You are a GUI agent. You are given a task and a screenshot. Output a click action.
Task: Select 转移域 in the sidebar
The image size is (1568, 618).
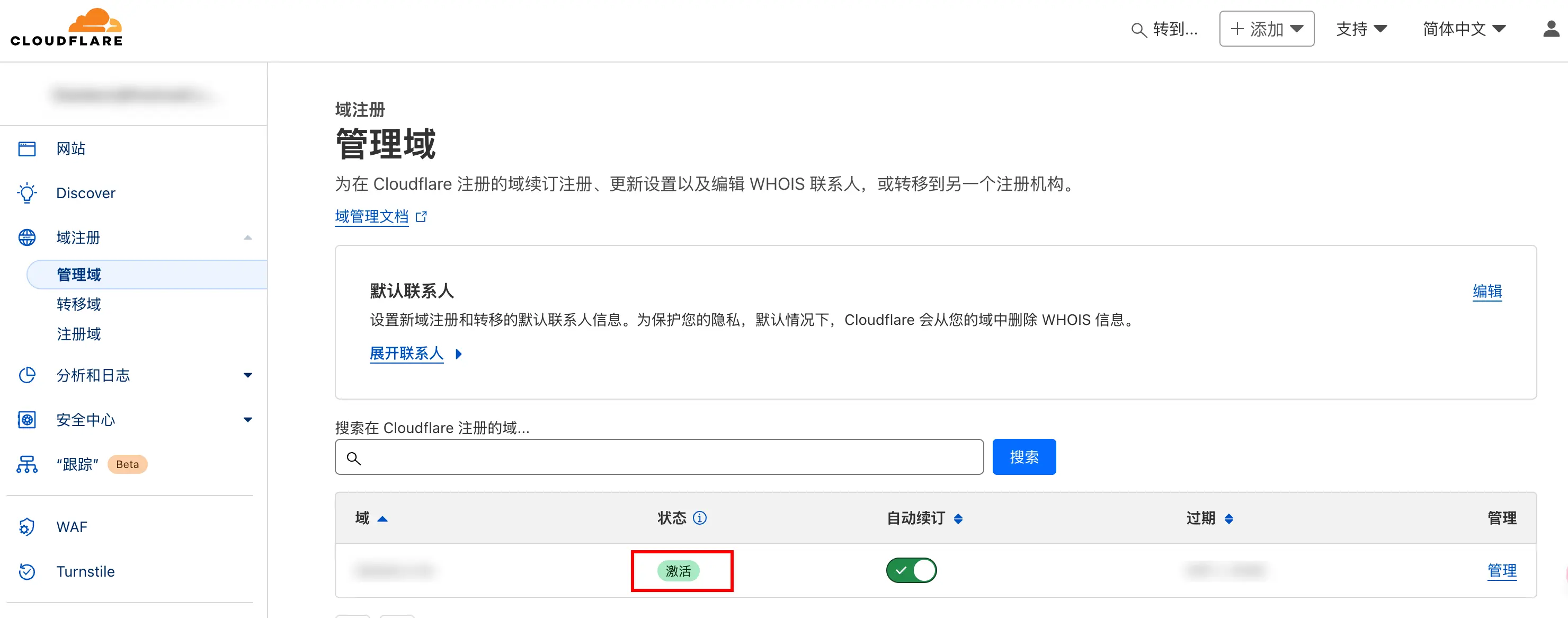(78, 304)
